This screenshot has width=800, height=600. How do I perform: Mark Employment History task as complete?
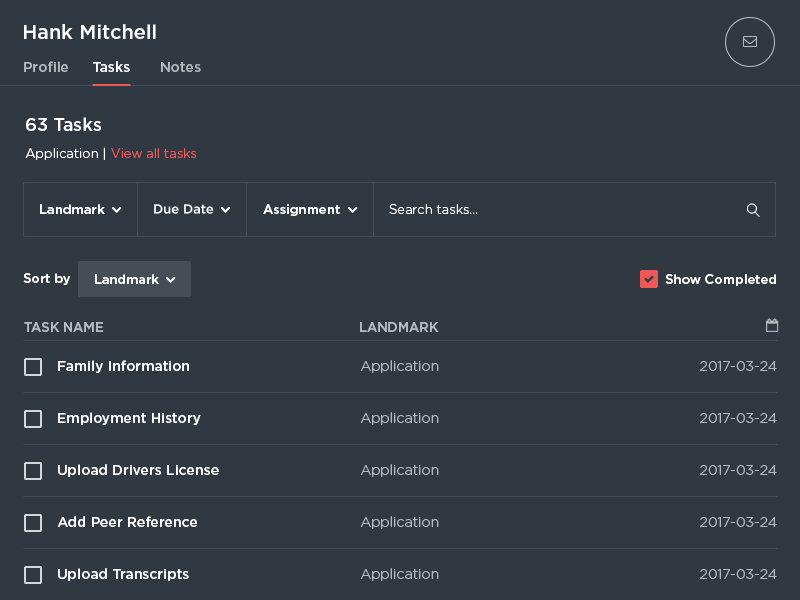click(33, 419)
